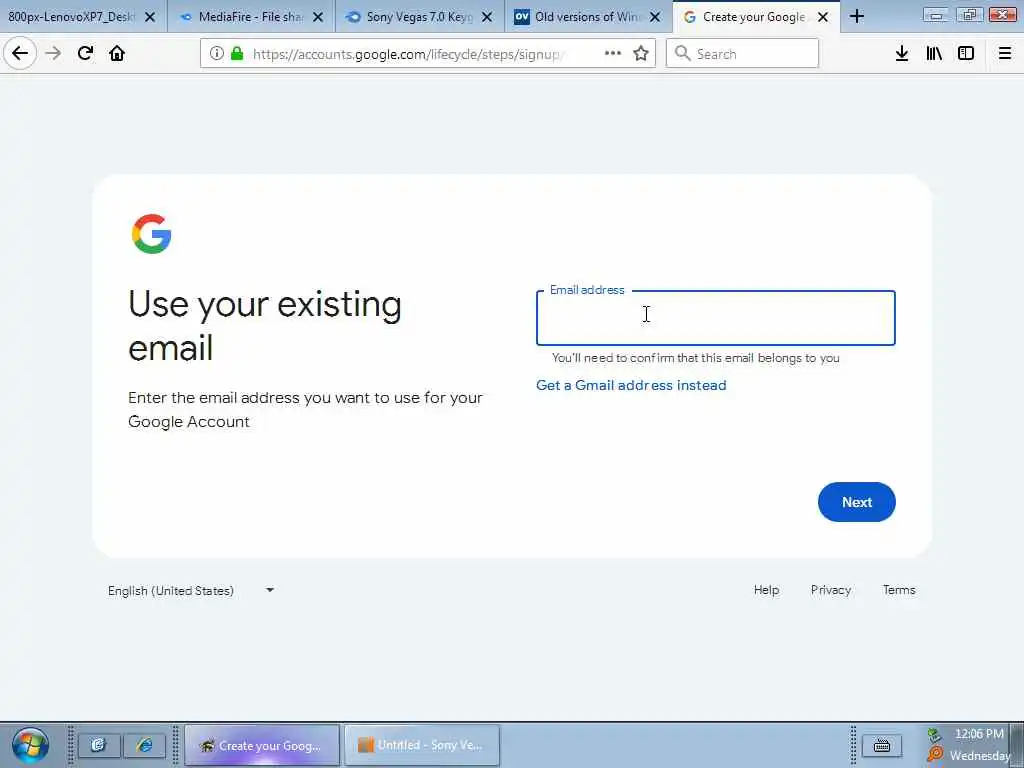Click the Google logo
Screen dimensions: 1024x768
tap(152, 234)
